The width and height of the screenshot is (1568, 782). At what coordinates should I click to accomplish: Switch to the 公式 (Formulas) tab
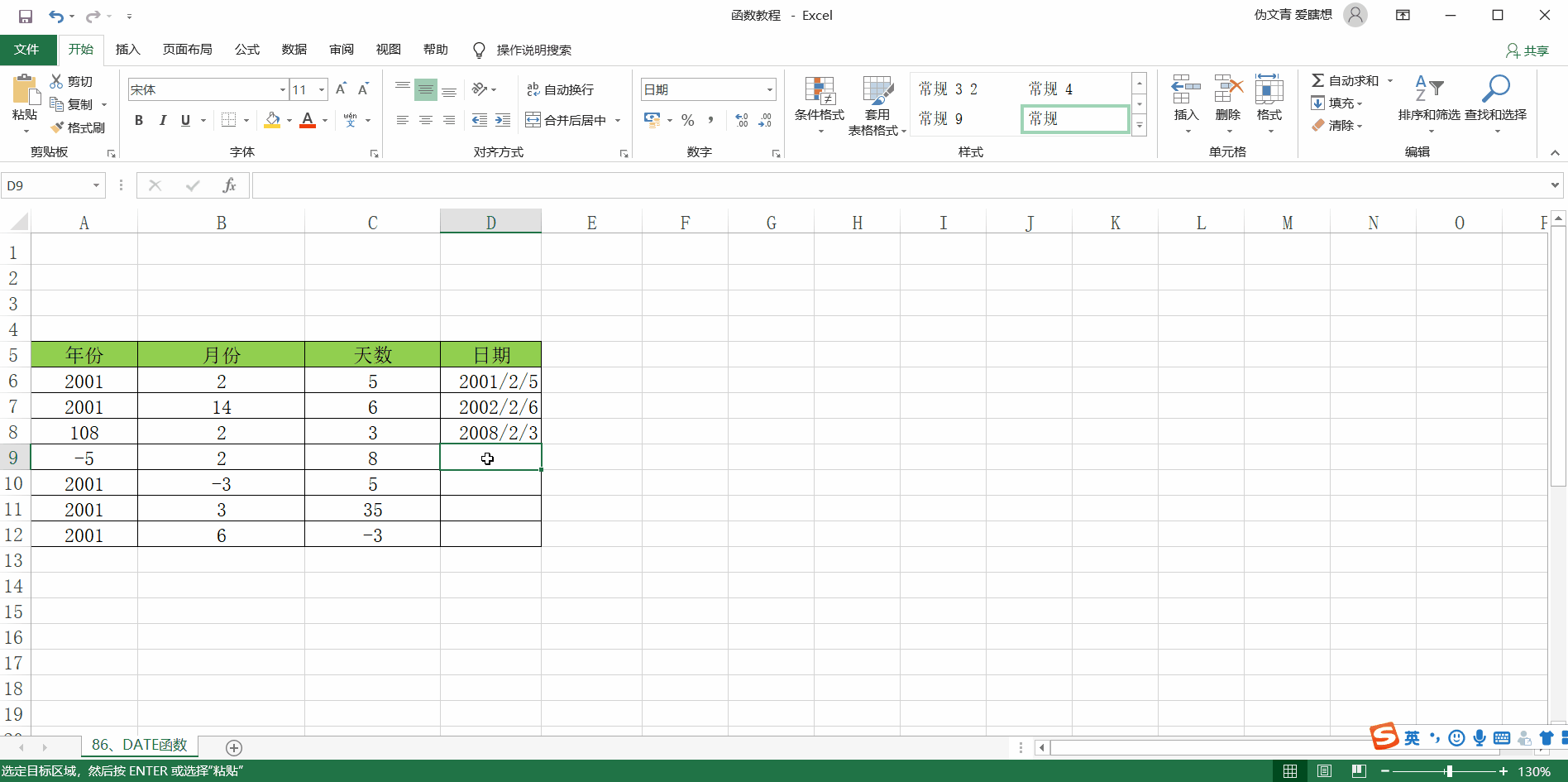click(247, 50)
